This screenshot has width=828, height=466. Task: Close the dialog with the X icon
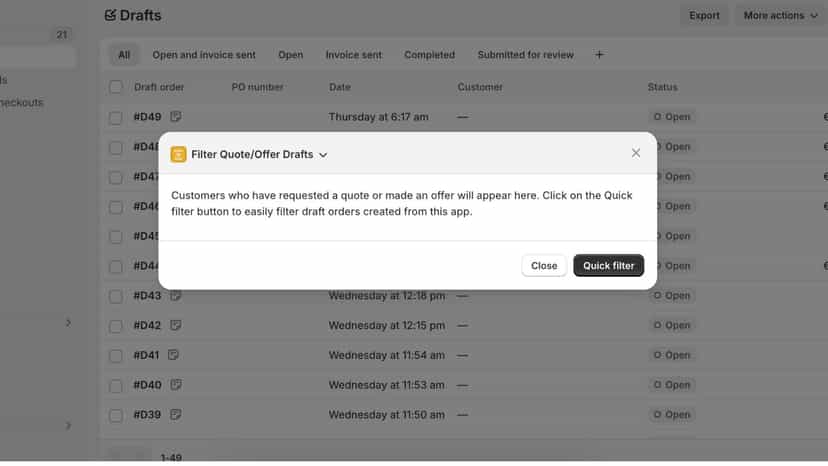point(636,153)
